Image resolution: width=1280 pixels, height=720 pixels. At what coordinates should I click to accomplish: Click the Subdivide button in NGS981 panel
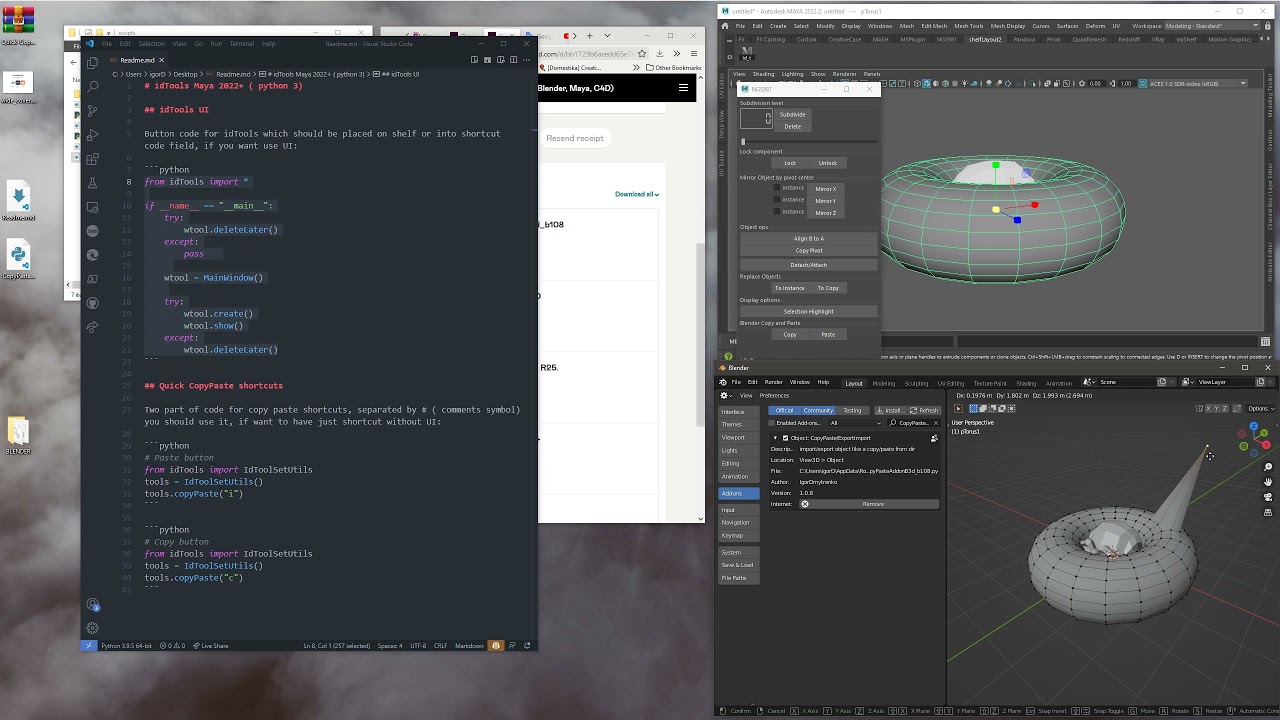point(792,114)
